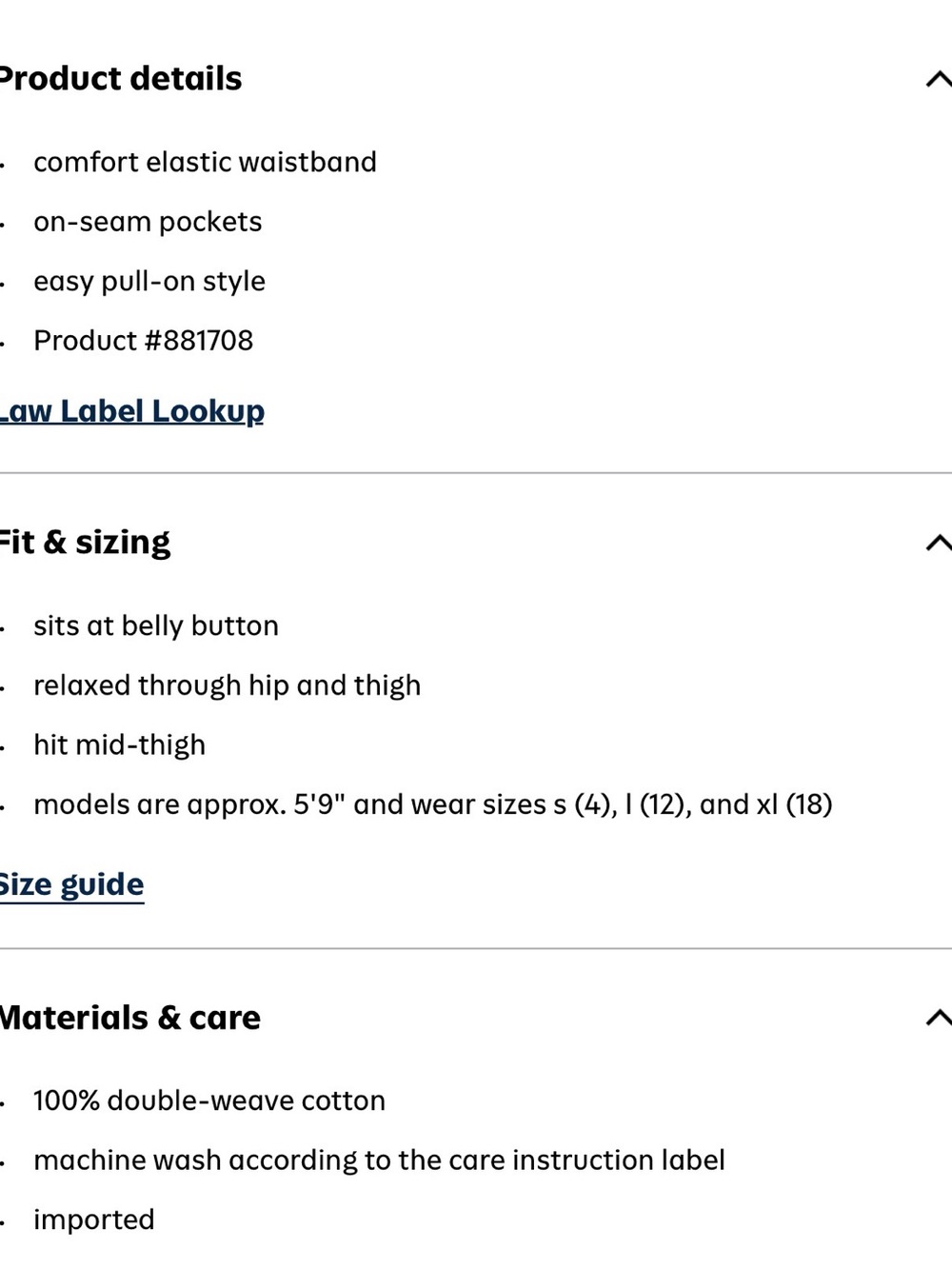This screenshot has width=952, height=1269.
Task: Click the '100% double-weave cotton' line
Action: (x=209, y=1100)
